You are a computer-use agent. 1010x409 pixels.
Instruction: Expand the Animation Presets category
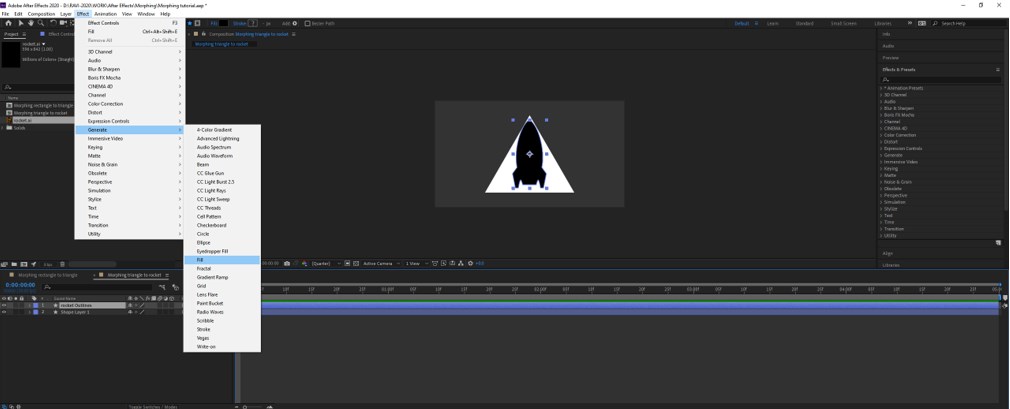pyautogui.click(x=882, y=88)
